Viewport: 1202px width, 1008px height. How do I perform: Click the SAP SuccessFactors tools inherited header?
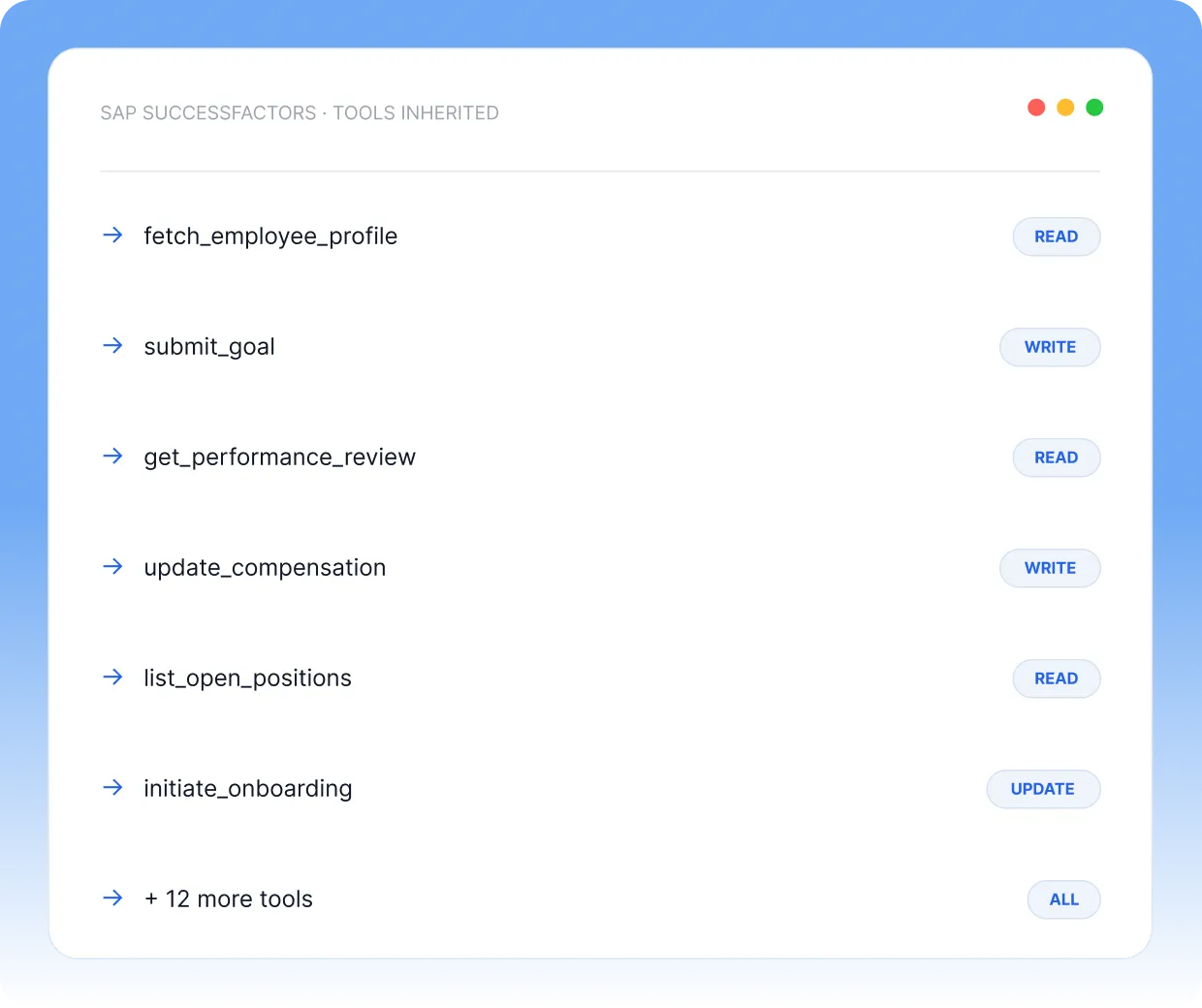pos(300,113)
